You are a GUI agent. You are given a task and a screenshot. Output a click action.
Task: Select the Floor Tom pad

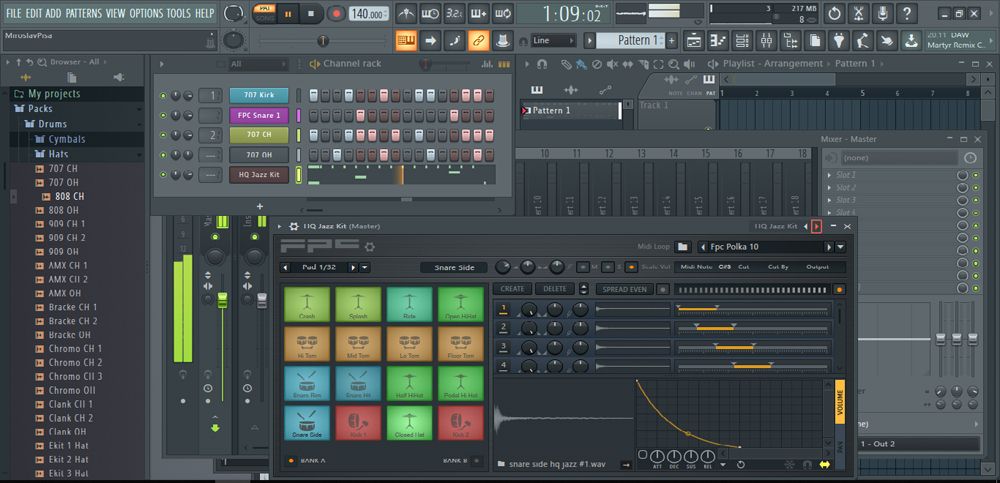[460, 344]
